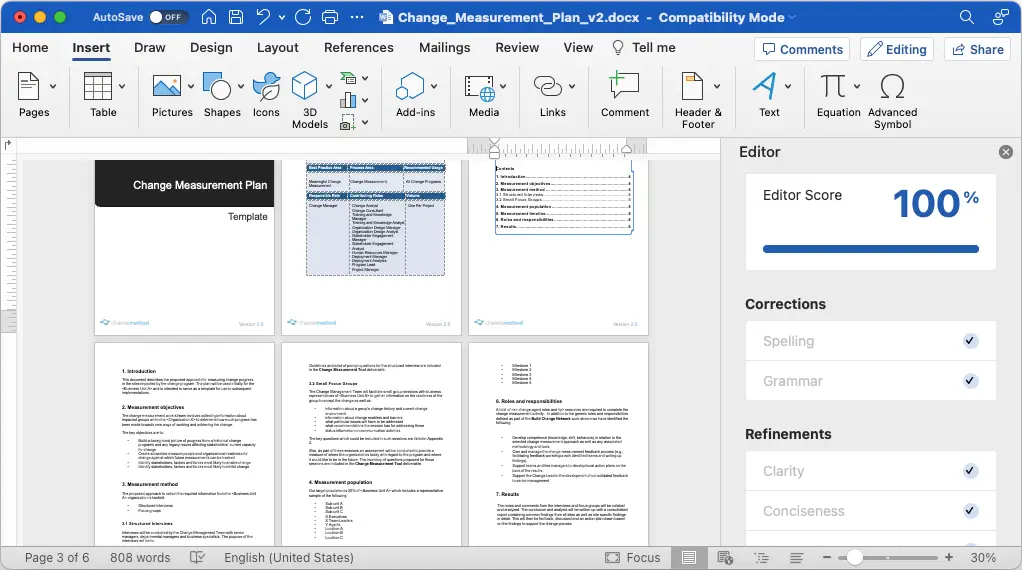Print document using printer icon
The height and width of the screenshot is (570, 1022).
[330, 18]
